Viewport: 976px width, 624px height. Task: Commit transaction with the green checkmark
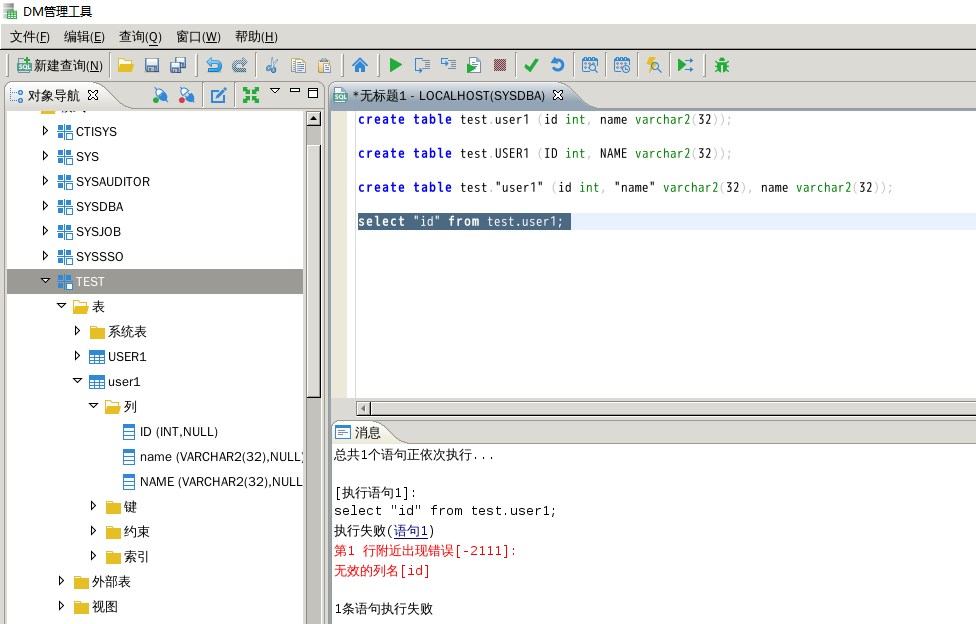(x=531, y=65)
